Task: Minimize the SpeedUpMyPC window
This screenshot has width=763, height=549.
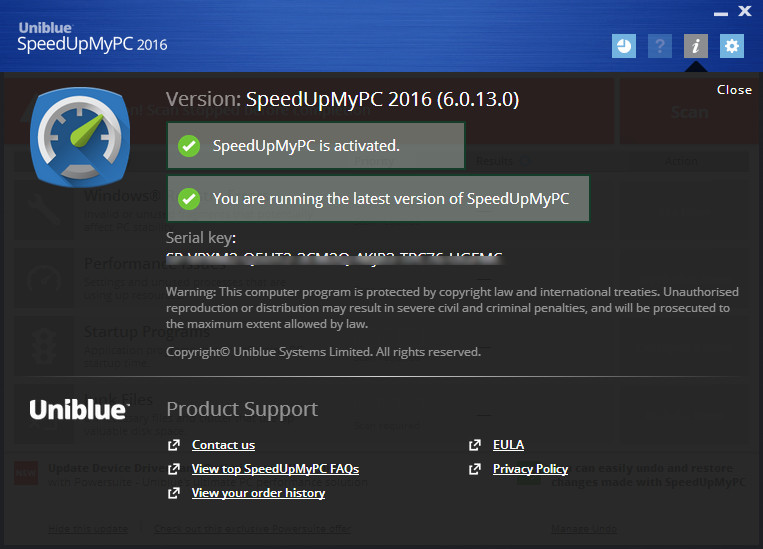Action: (x=721, y=14)
